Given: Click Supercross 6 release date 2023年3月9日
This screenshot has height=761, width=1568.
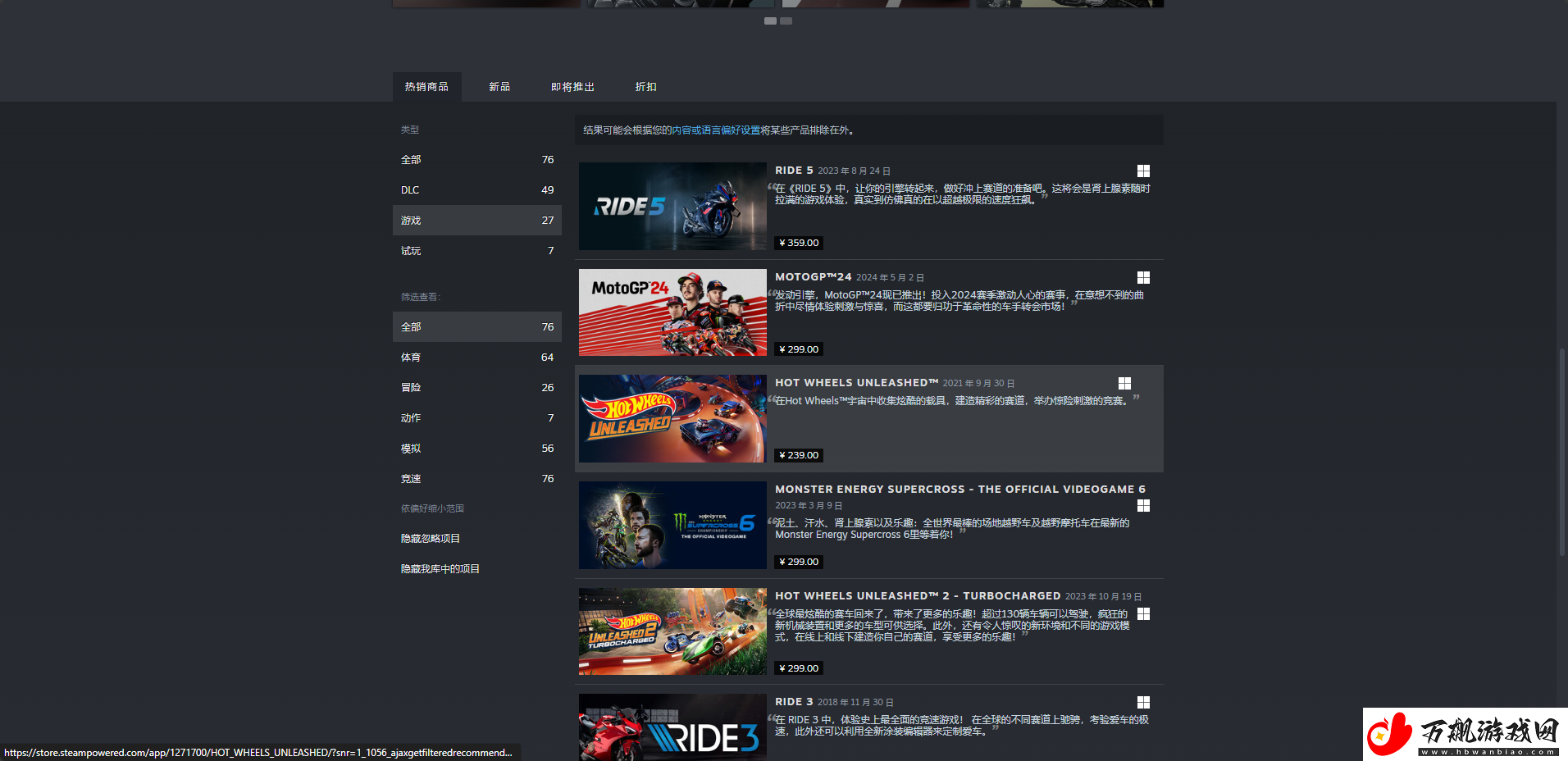Looking at the screenshot, I should pyautogui.click(x=809, y=506).
